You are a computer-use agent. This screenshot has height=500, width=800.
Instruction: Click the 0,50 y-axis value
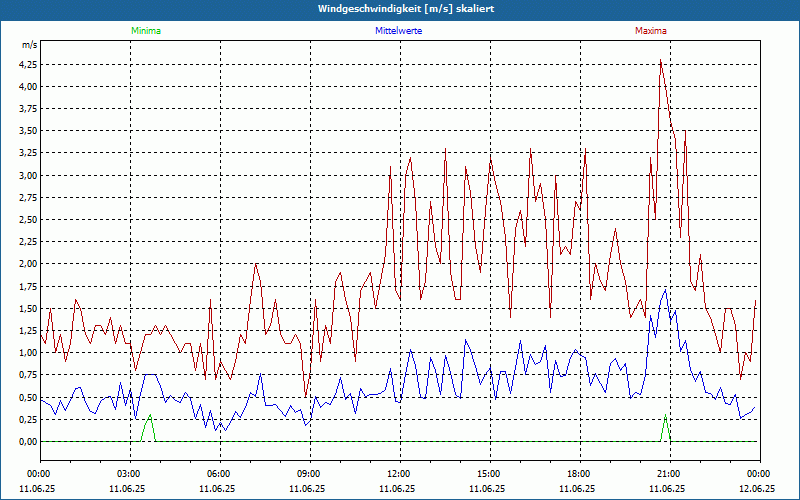point(28,397)
